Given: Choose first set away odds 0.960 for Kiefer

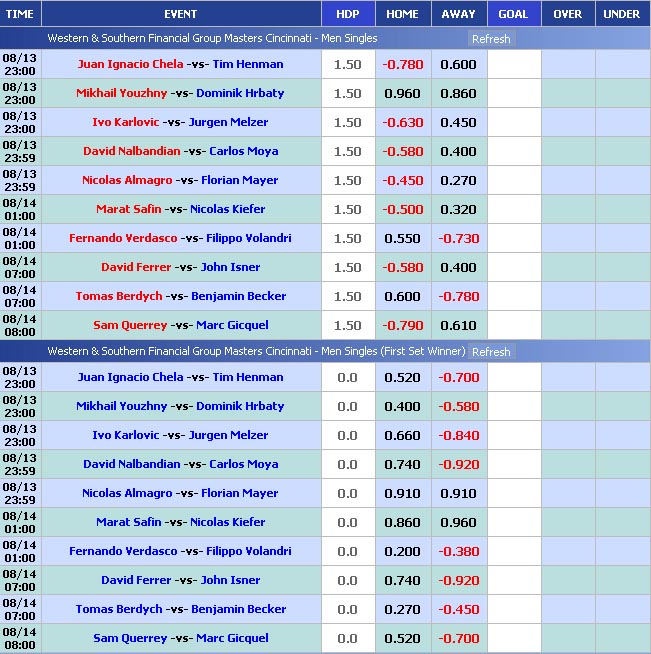Looking at the screenshot, I should tap(458, 522).
